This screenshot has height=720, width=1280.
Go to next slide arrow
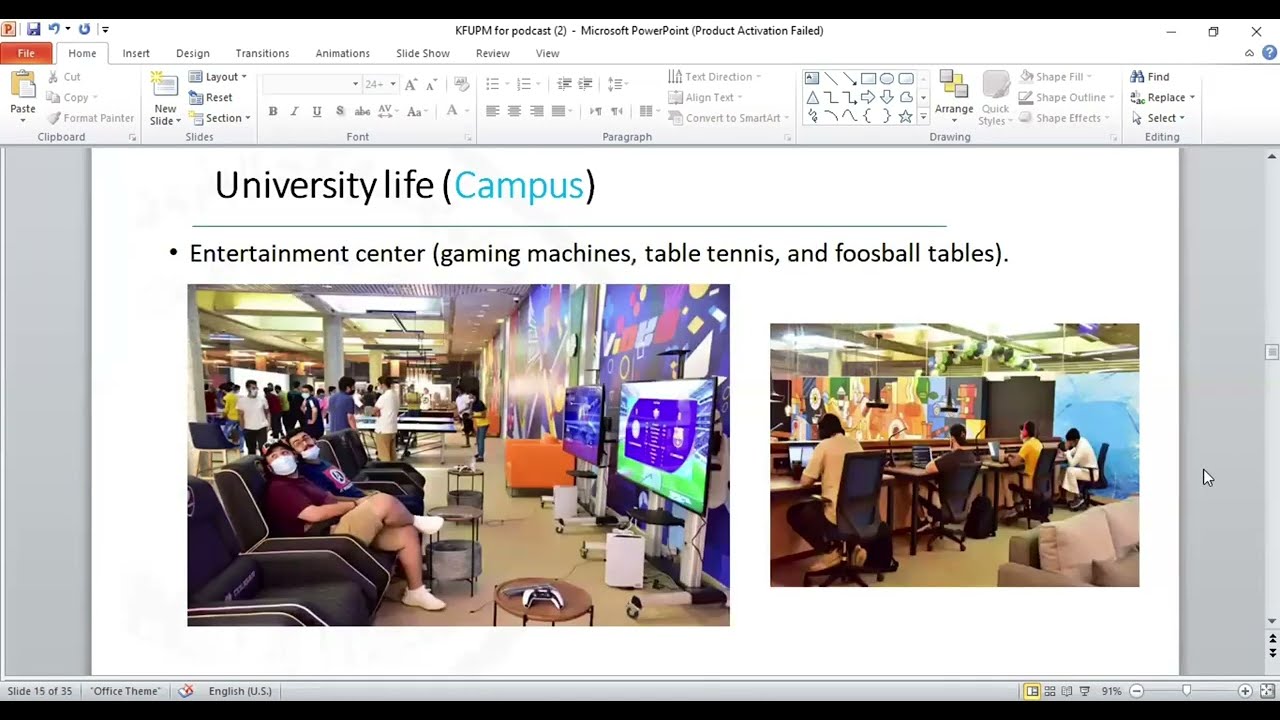(x=1272, y=653)
